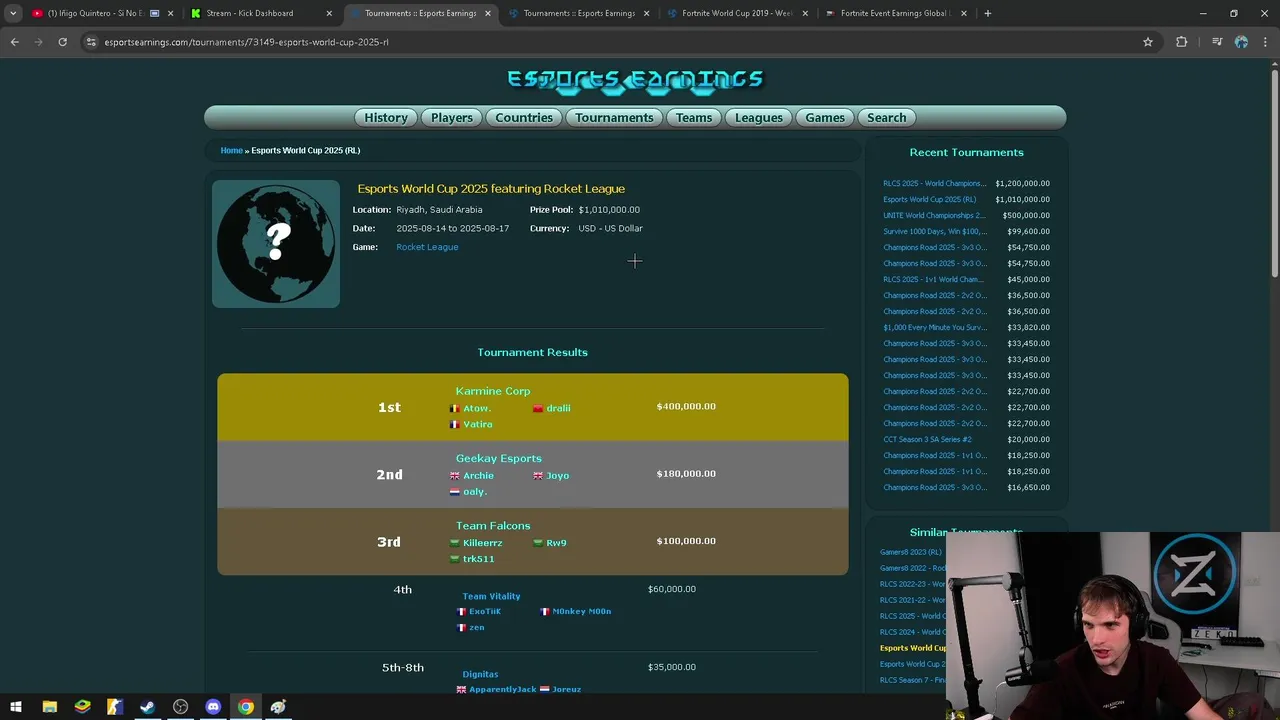Open the Windows Start menu
Image resolution: width=1280 pixels, height=720 pixels.
point(16,707)
